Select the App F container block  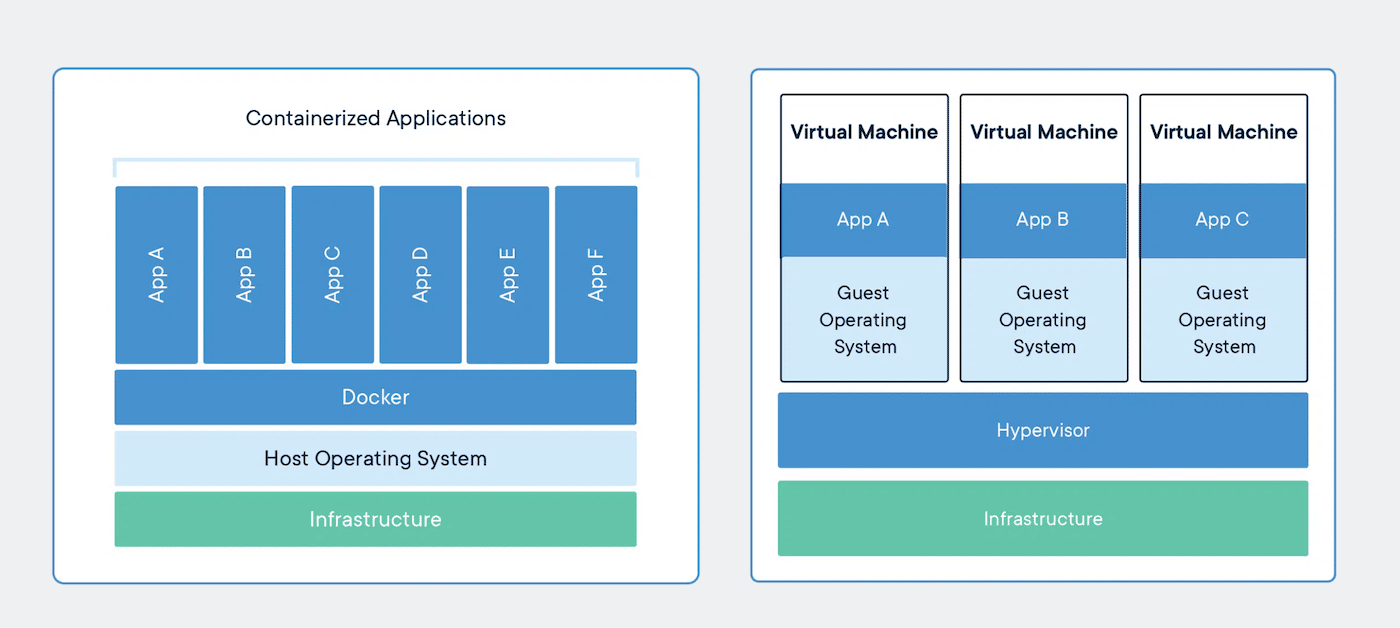pos(596,273)
